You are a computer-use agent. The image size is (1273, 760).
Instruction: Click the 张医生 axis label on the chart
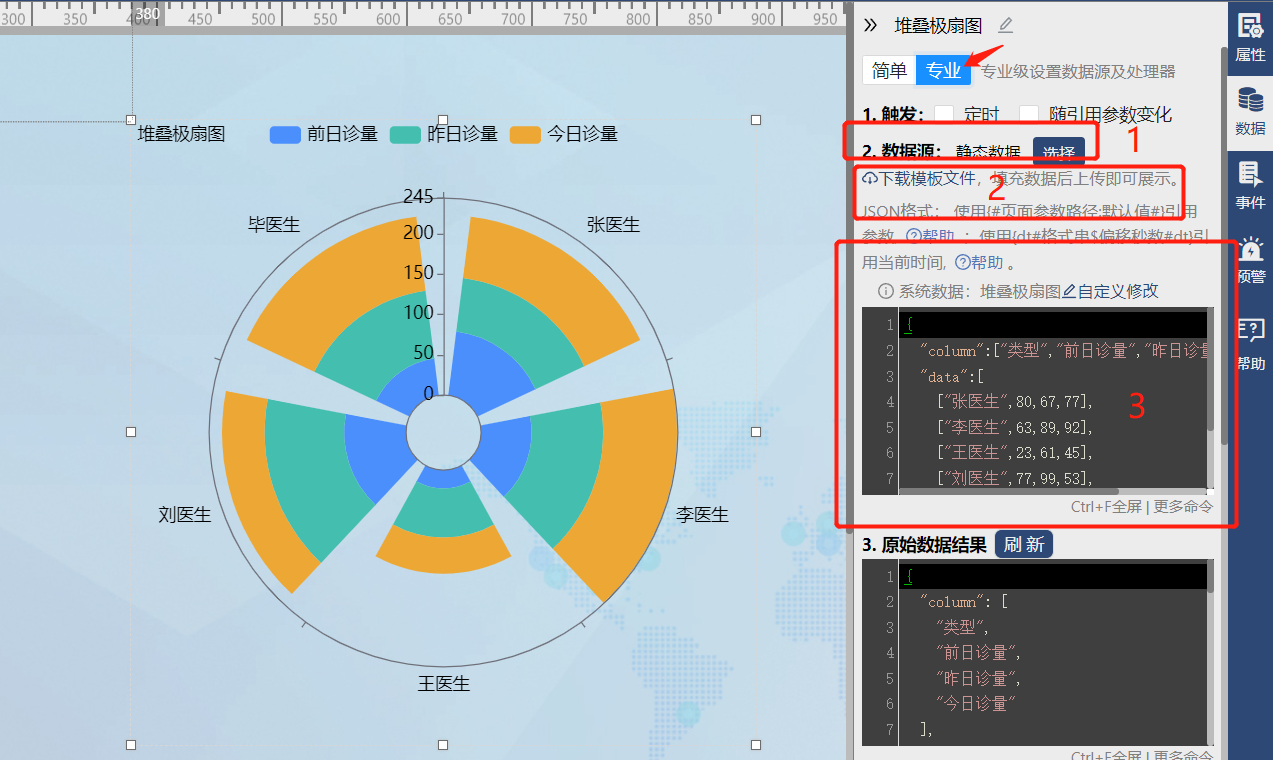tap(613, 225)
